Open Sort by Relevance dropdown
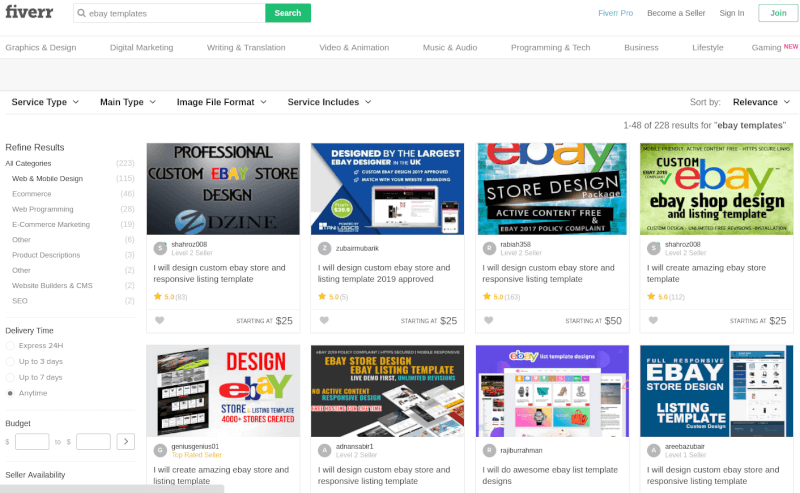 (x=761, y=102)
